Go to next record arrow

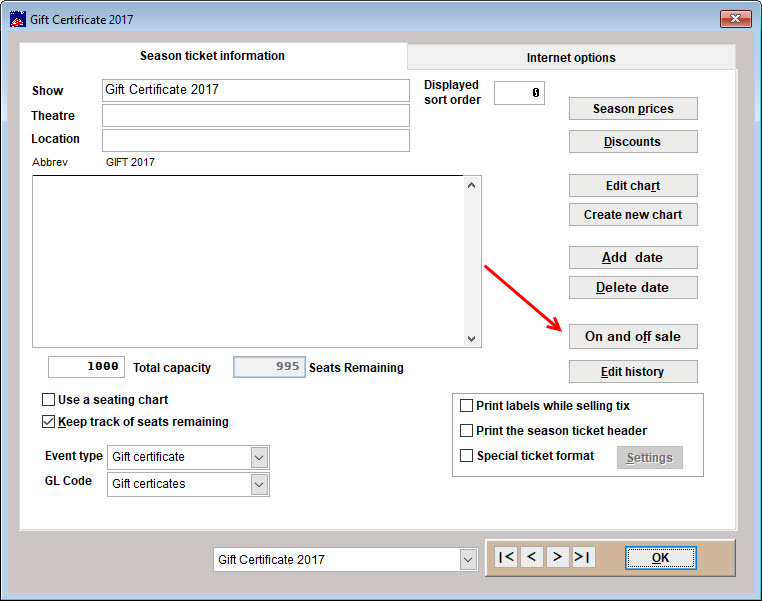pos(557,557)
